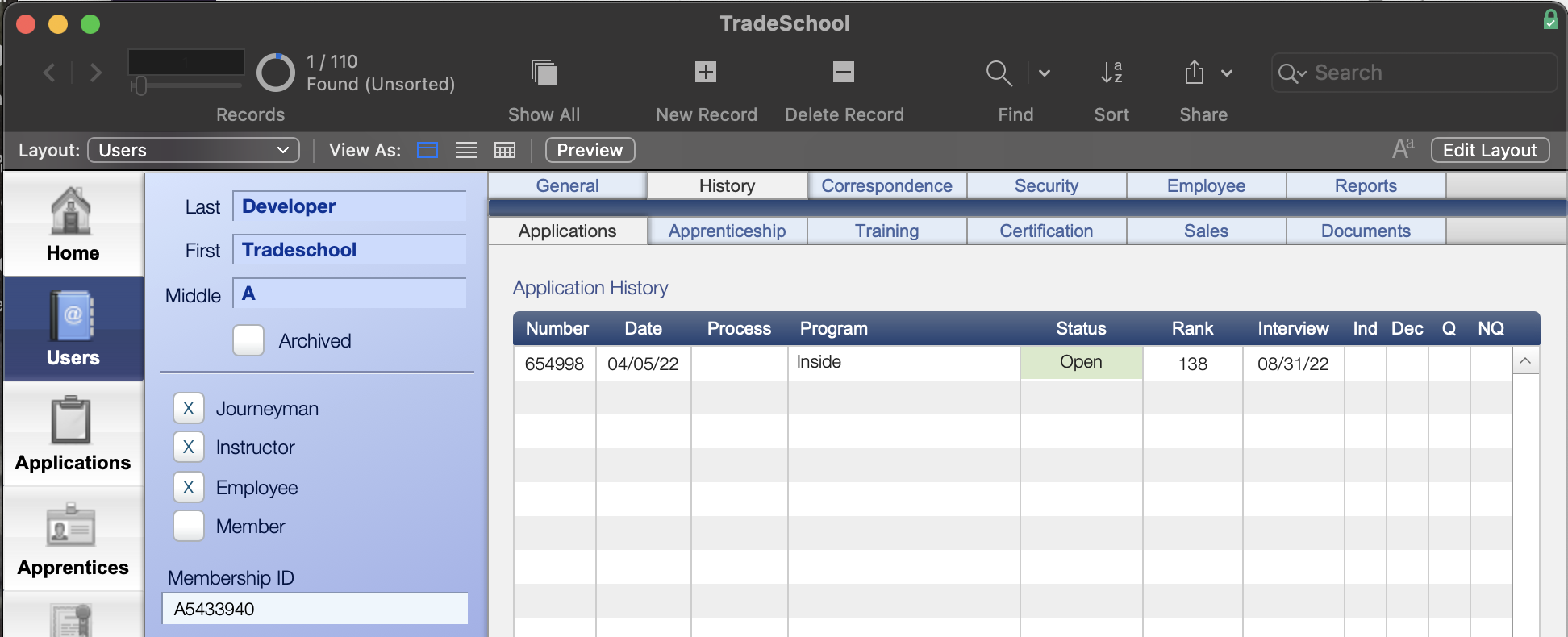Viewport: 1568px width, 637px height.
Task: Click the Search field in toolbar
Action: click(1414, 73)
